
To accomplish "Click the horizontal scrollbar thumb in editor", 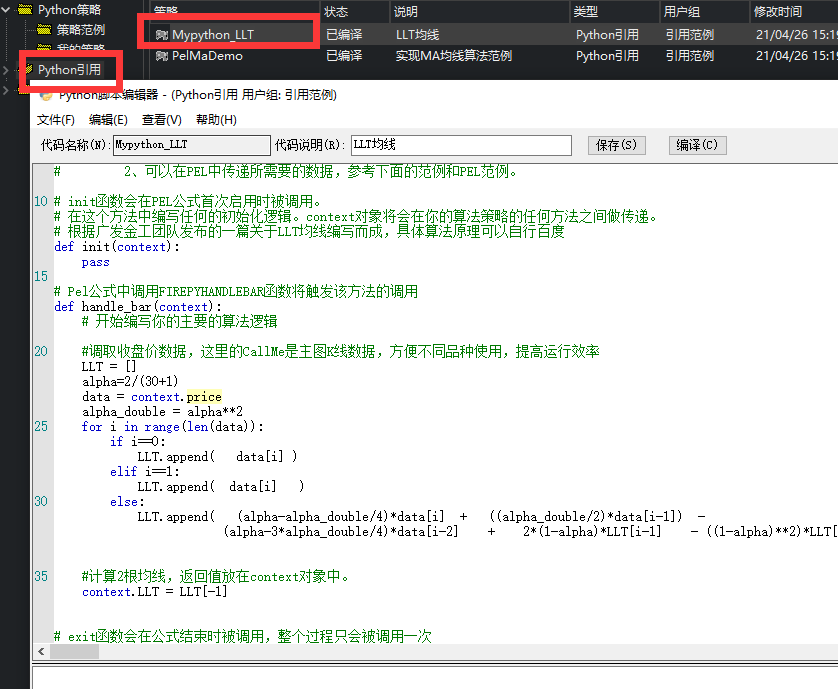I will 74,651.
